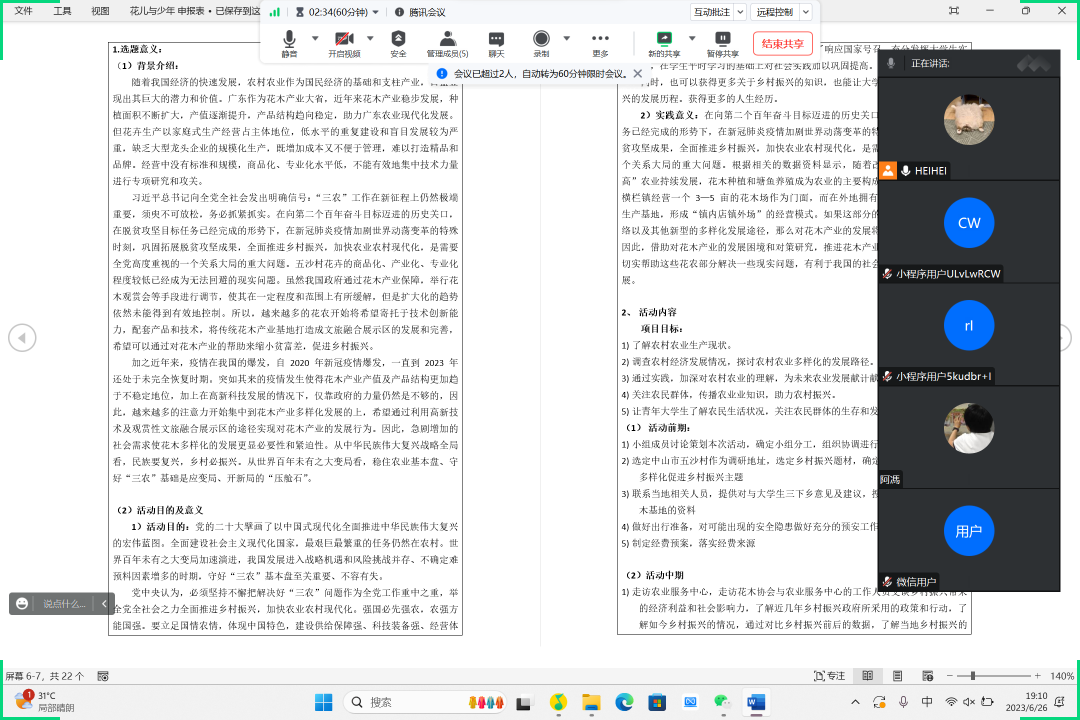Open microphone options arrow beside 静音
Image resolution: width=1080 pixels, height=720 pixels.
click(x=315, y=39)
